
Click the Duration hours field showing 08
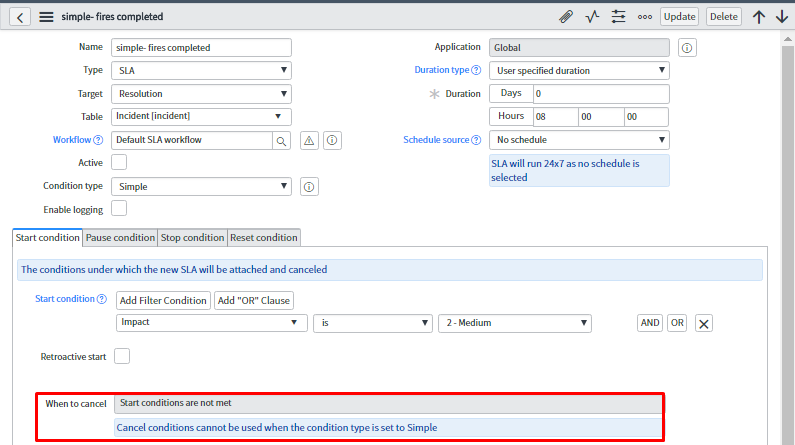click(x=556, y=117)
